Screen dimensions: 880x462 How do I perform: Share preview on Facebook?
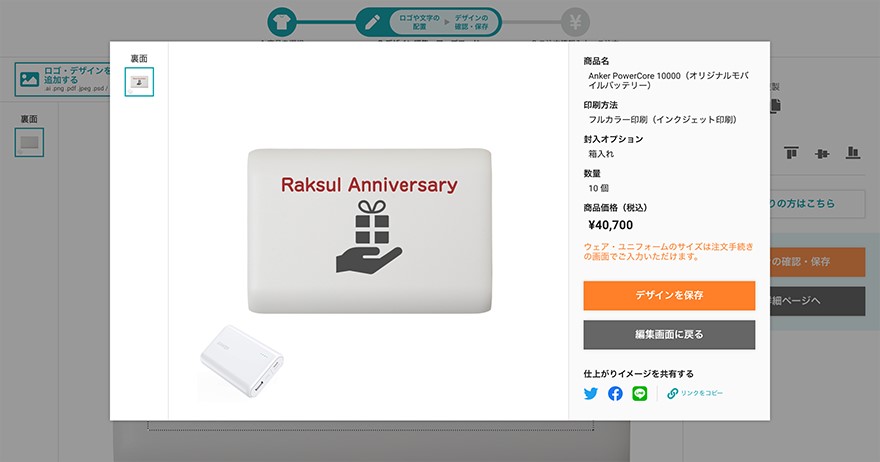tap(615, 394)
